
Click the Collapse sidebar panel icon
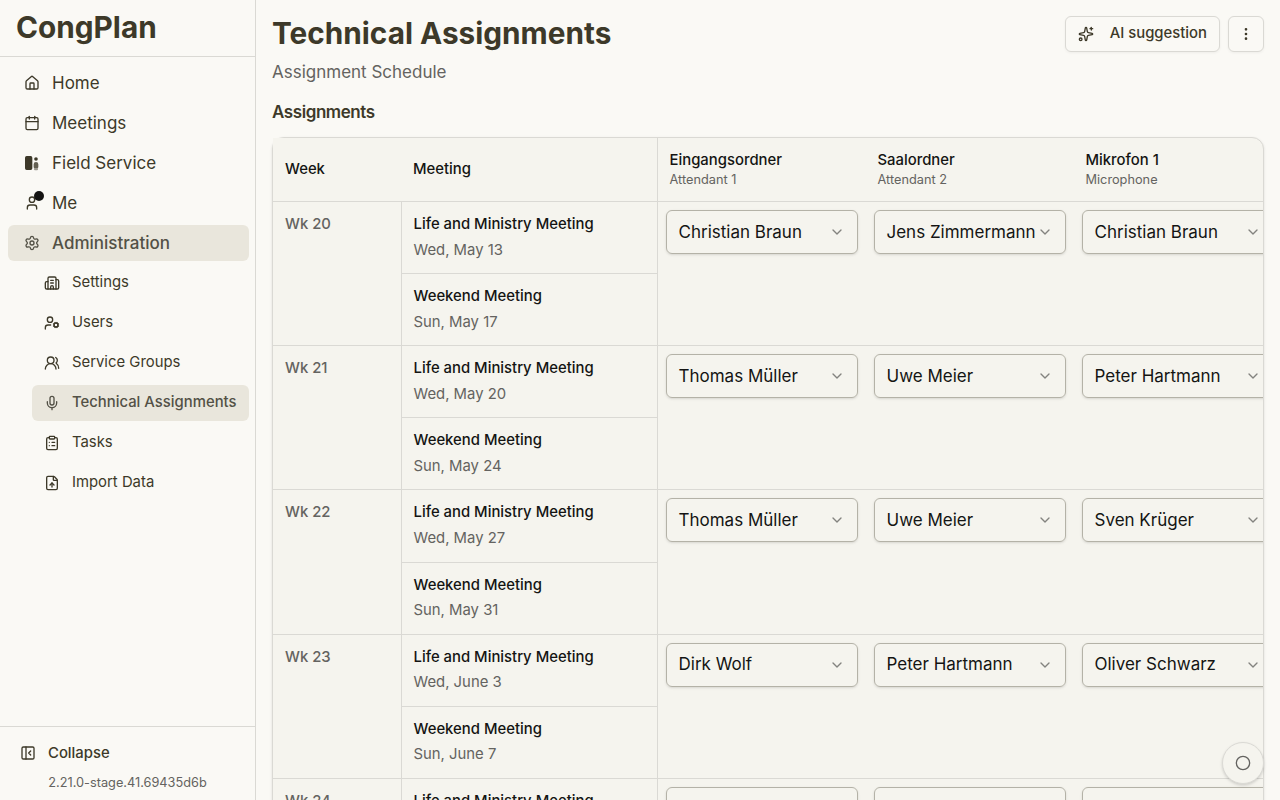(x=28, y=753)
